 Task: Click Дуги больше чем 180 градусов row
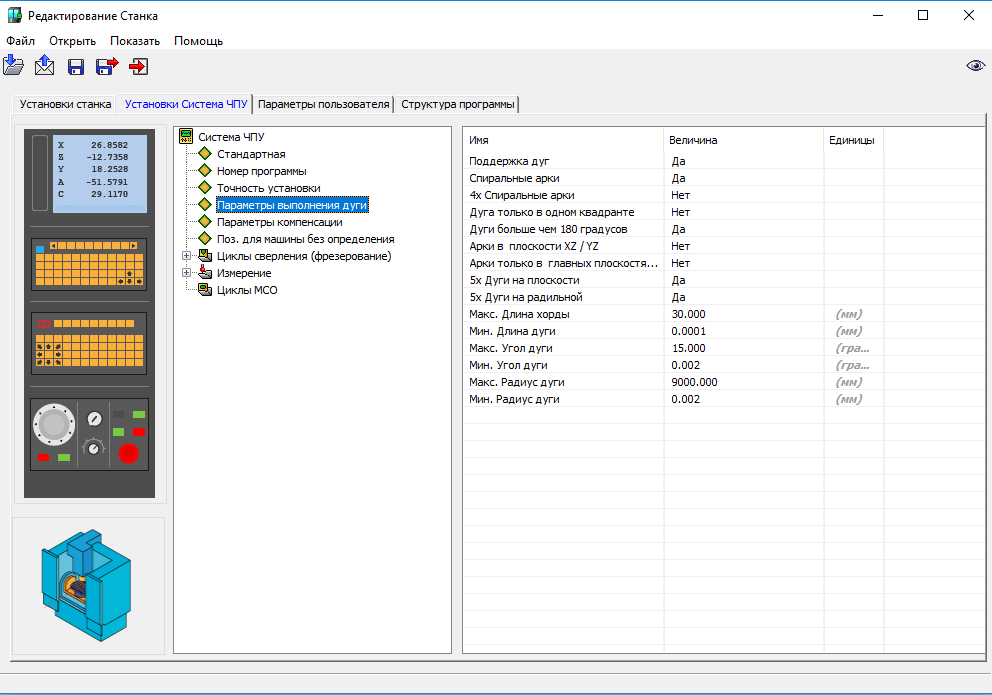coord(724,229)
